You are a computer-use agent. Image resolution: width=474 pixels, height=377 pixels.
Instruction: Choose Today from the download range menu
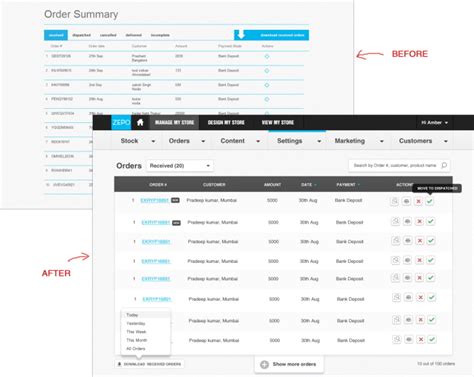pos(146,315)
